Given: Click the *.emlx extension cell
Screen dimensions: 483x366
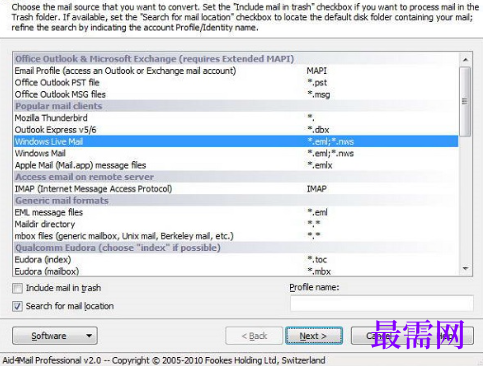Looking at the screenshot, I should point(320,165).
